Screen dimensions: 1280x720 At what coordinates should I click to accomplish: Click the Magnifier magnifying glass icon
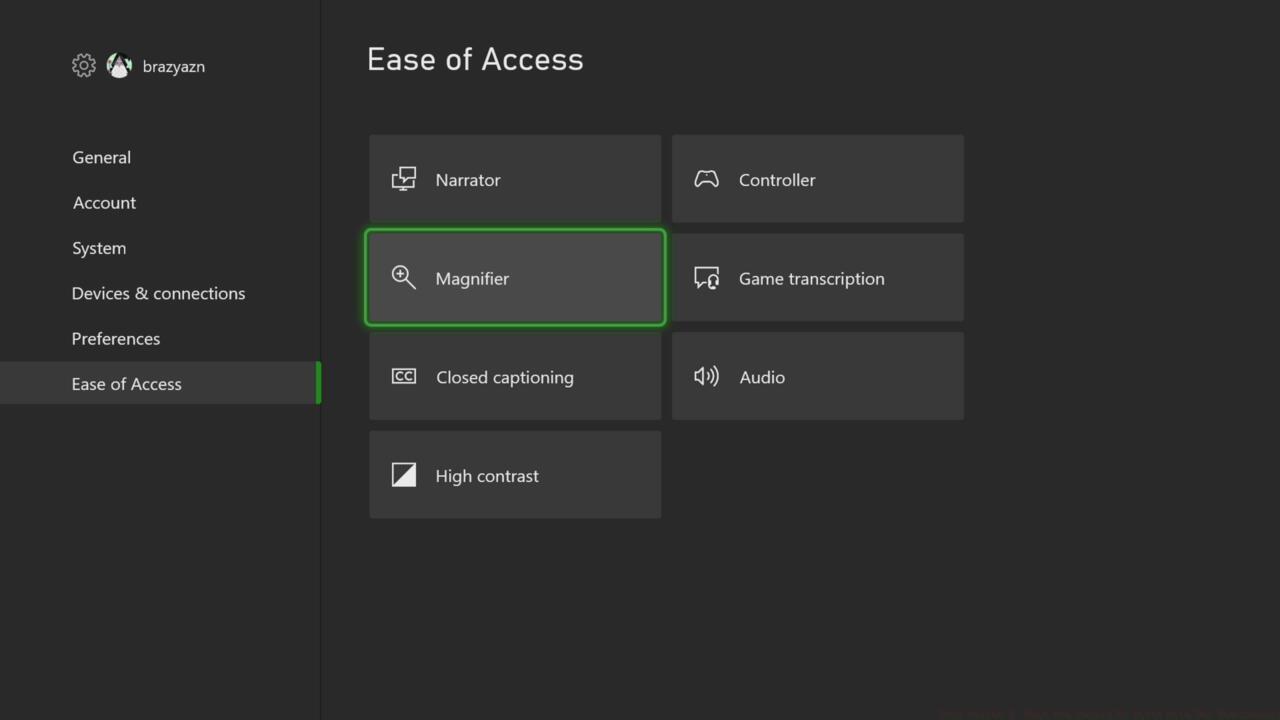coord(403,278)
